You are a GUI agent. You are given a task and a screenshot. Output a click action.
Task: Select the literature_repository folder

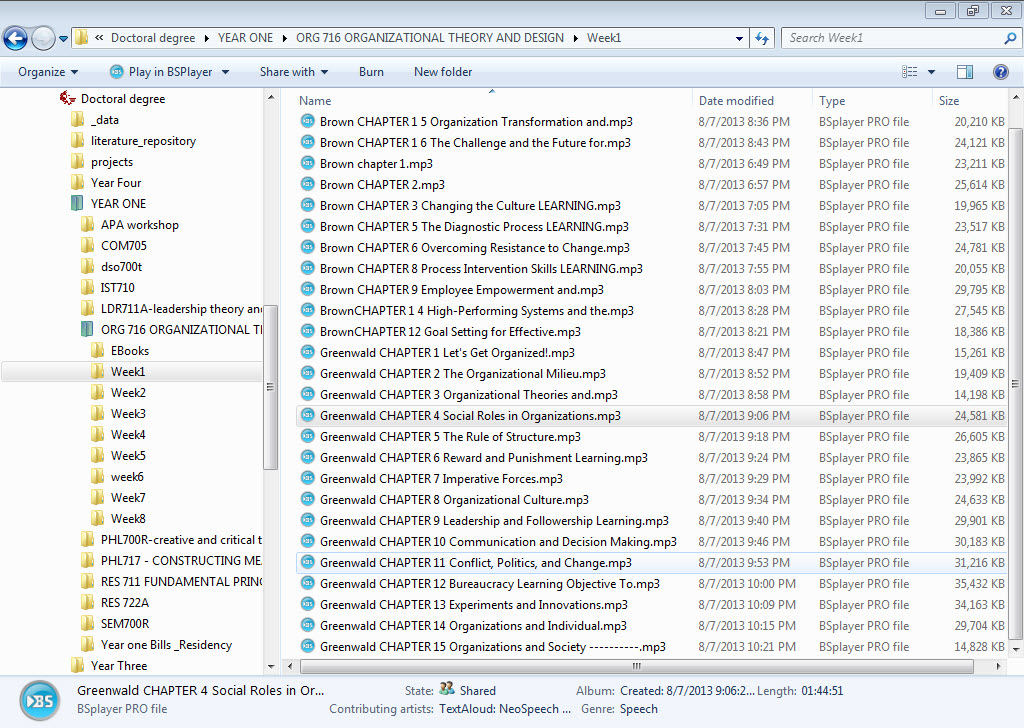(x=143, y=140)
